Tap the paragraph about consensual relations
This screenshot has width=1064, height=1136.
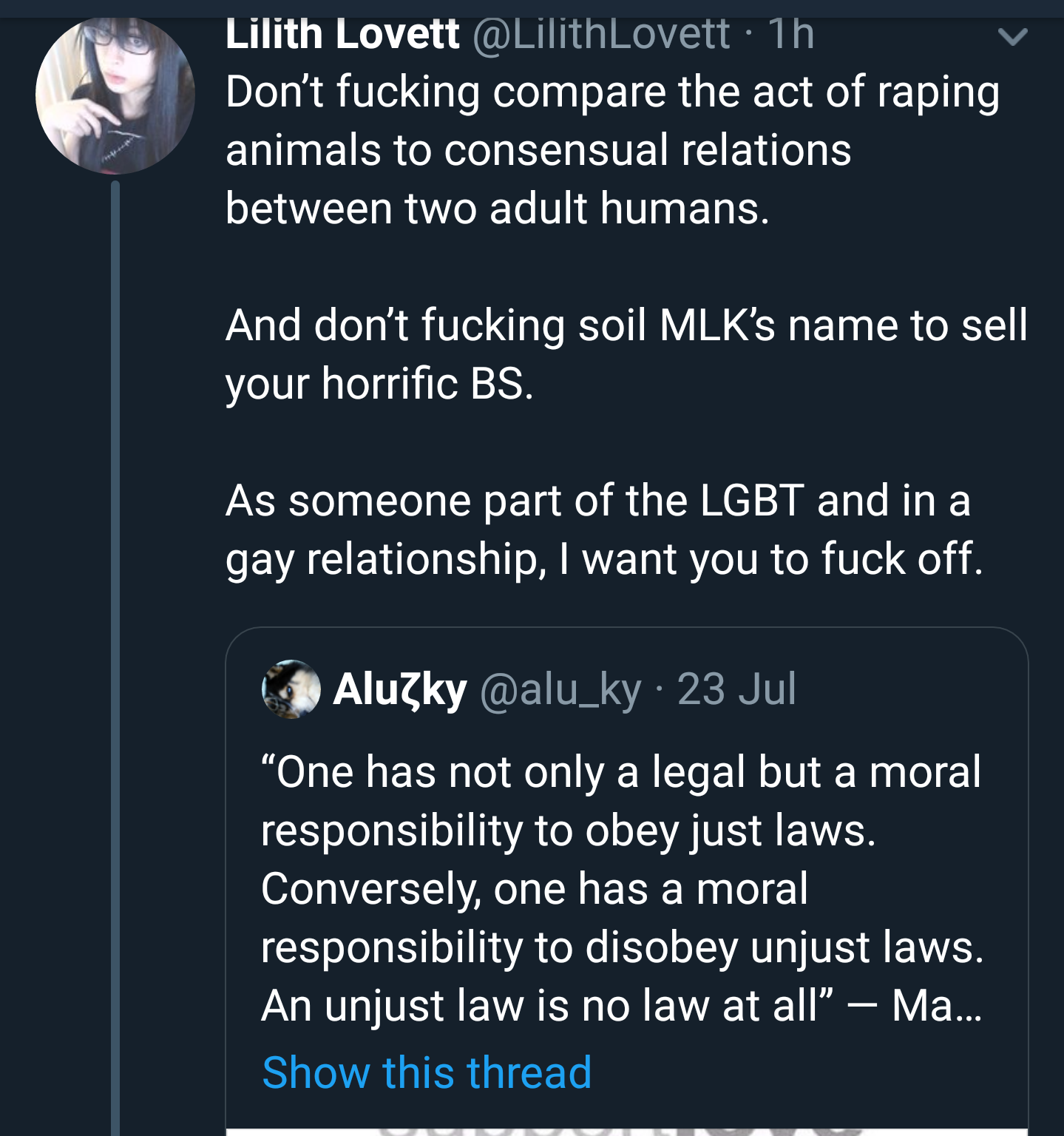click(613, 150)
